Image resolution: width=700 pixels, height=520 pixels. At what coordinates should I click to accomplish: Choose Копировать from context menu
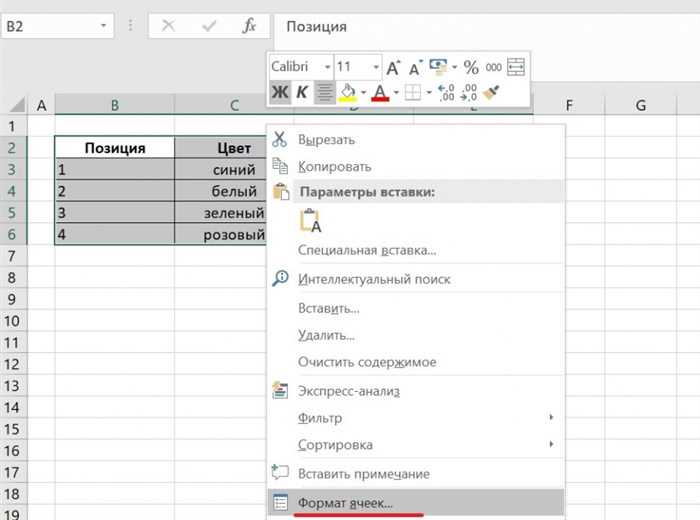[x=416, y=166]
